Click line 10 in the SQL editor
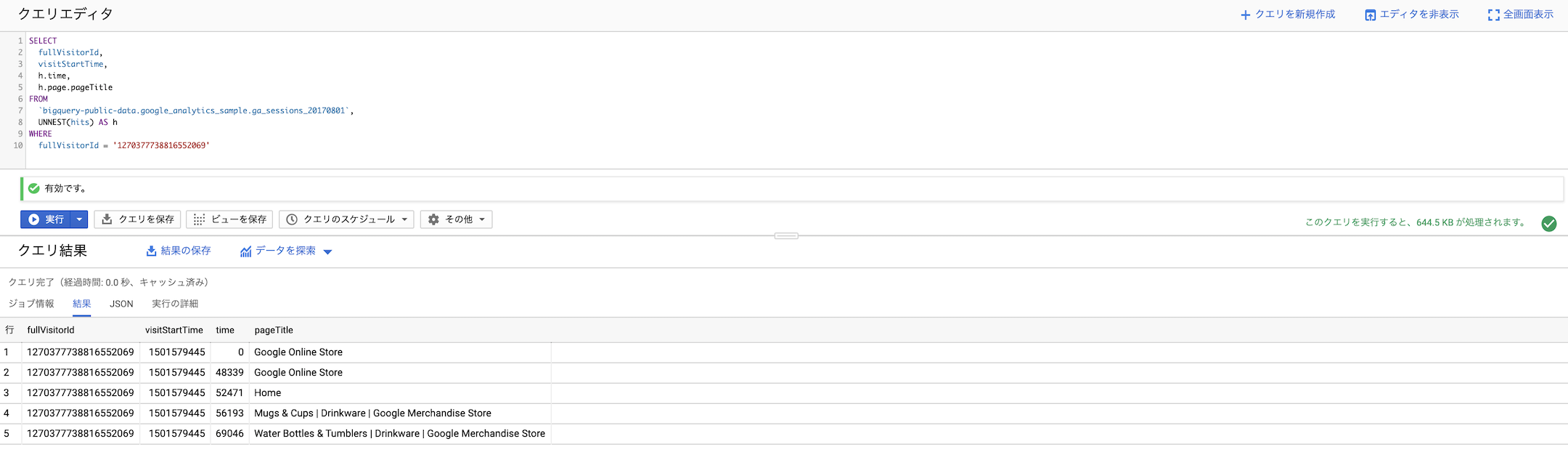 coord(124,145)
